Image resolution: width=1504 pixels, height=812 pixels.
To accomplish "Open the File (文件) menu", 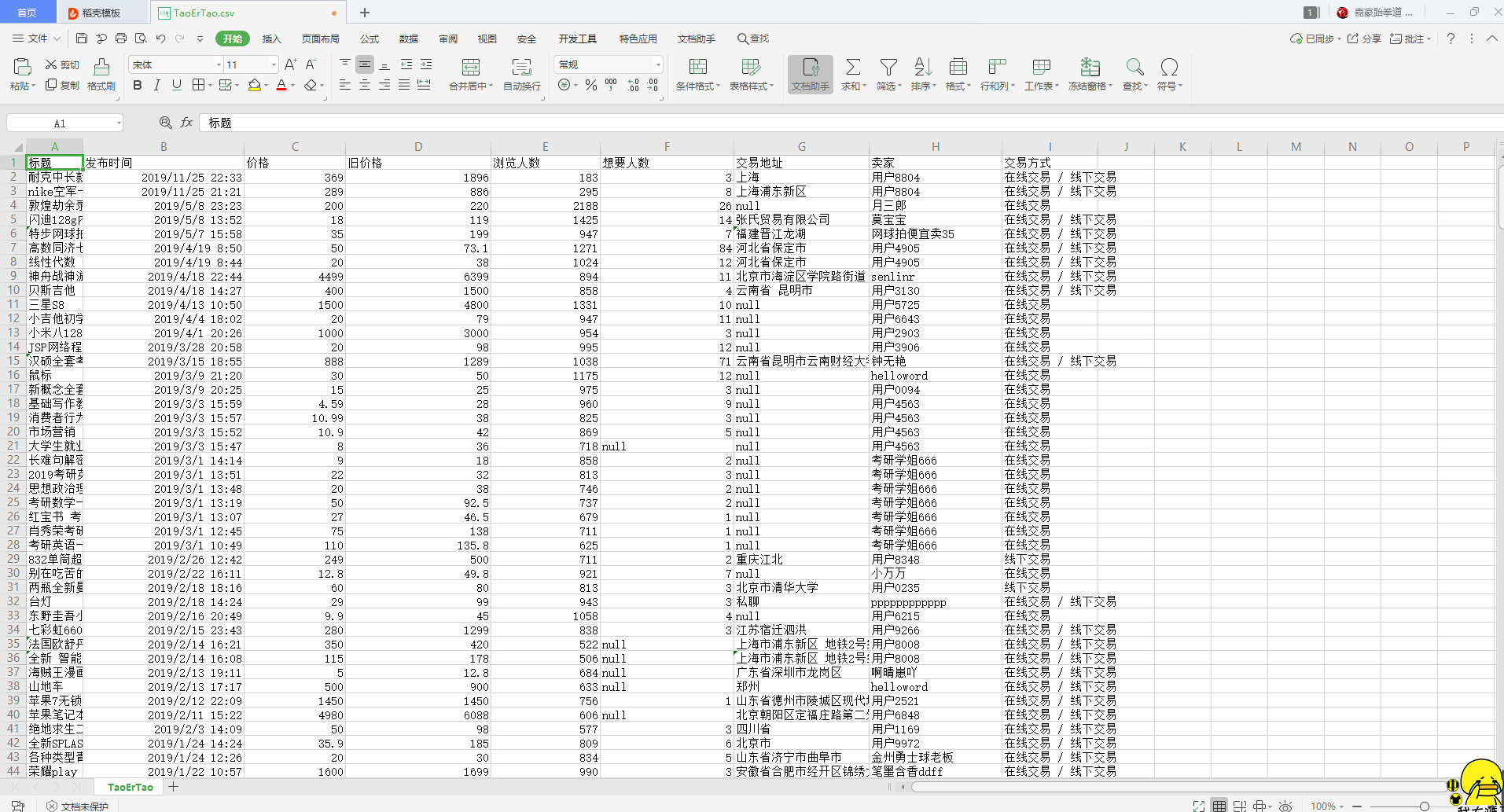I will pos(36,39).
